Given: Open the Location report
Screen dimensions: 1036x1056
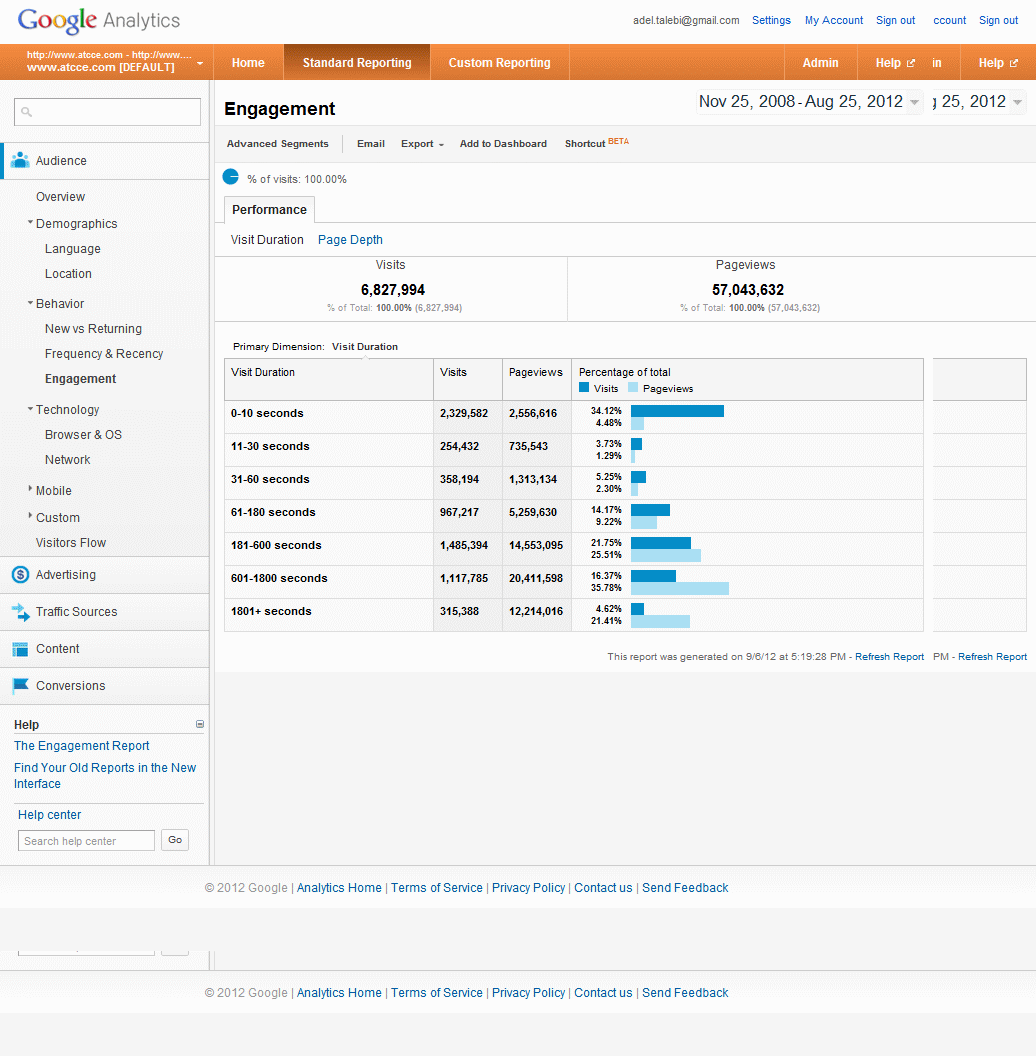Looking at the screenshot, I should (68, 273).
